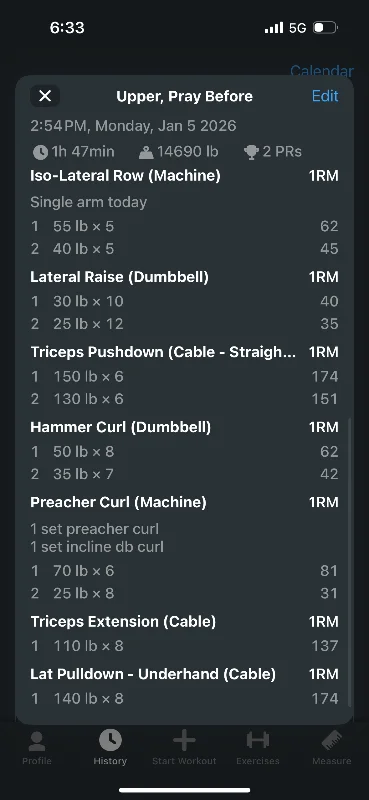Open Lateral Raise (Dumbbell) exercise
Screen dimensions: 369x800
(119, 277)
